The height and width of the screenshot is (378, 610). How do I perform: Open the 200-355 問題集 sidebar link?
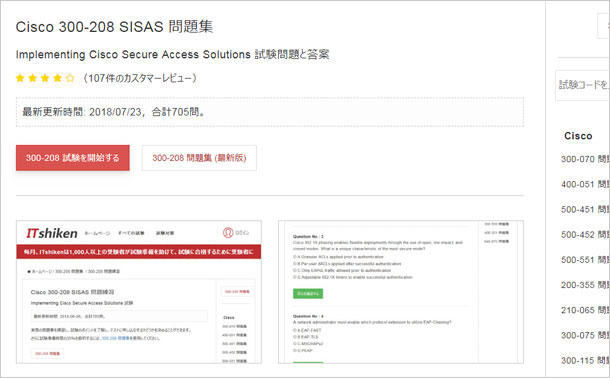click(x=585, y=285)
